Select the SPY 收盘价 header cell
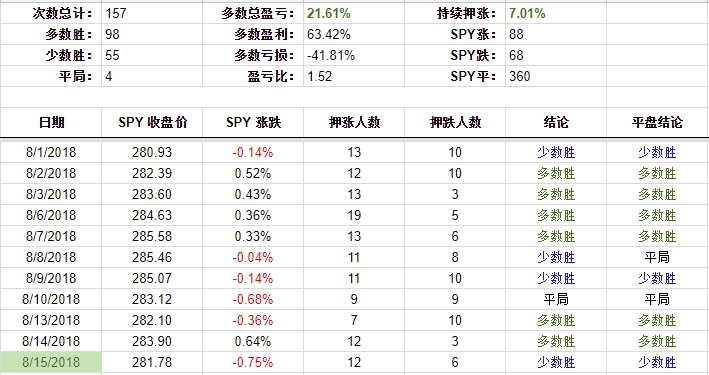This screenshot has height=375, width=709. tap(152, 122)
